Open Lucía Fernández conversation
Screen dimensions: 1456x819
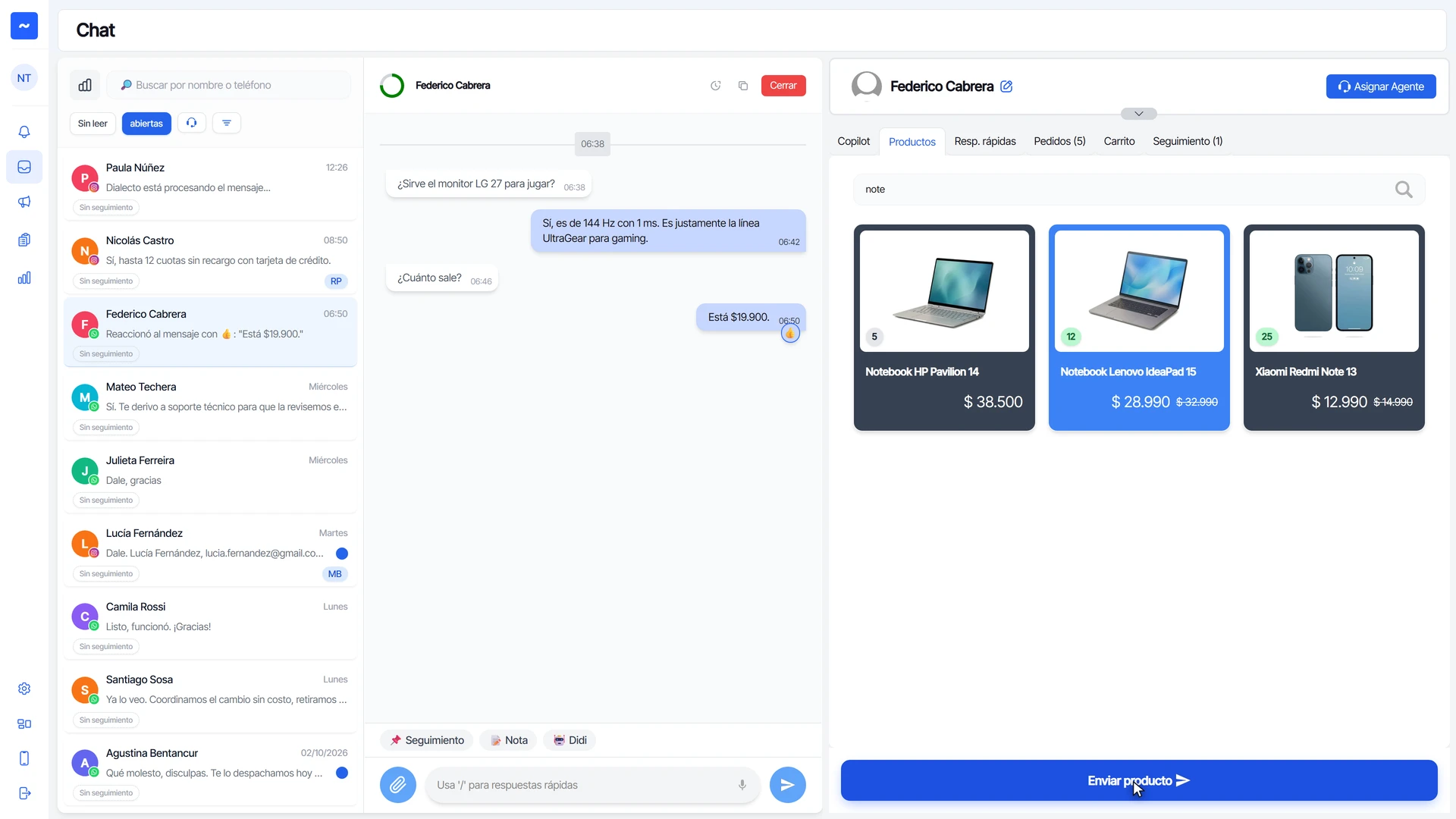click(x=210, y=551)
